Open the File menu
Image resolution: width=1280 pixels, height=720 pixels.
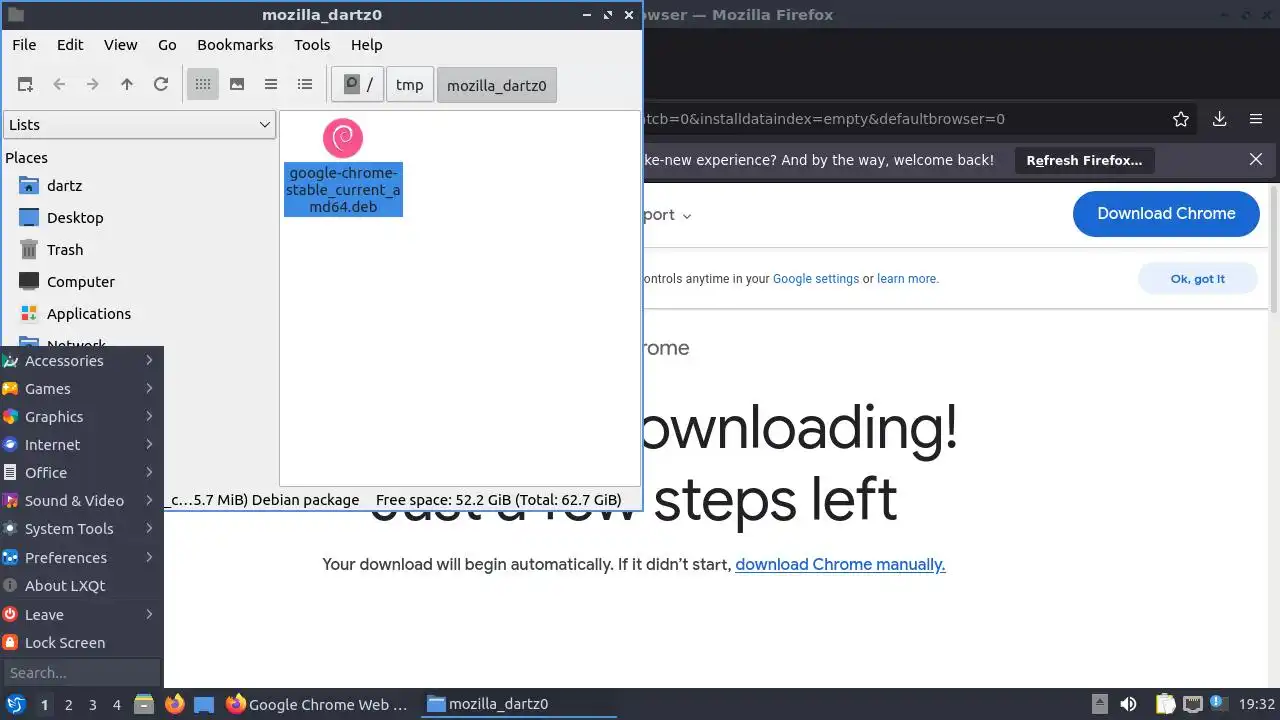click(24, 45)
